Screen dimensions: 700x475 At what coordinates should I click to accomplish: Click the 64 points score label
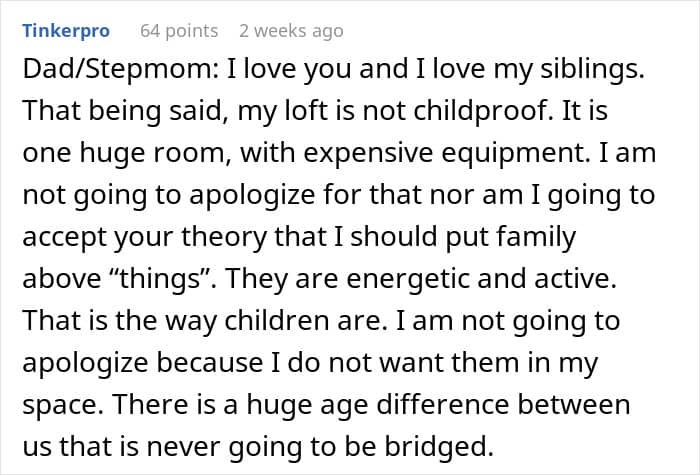(179, 31)
